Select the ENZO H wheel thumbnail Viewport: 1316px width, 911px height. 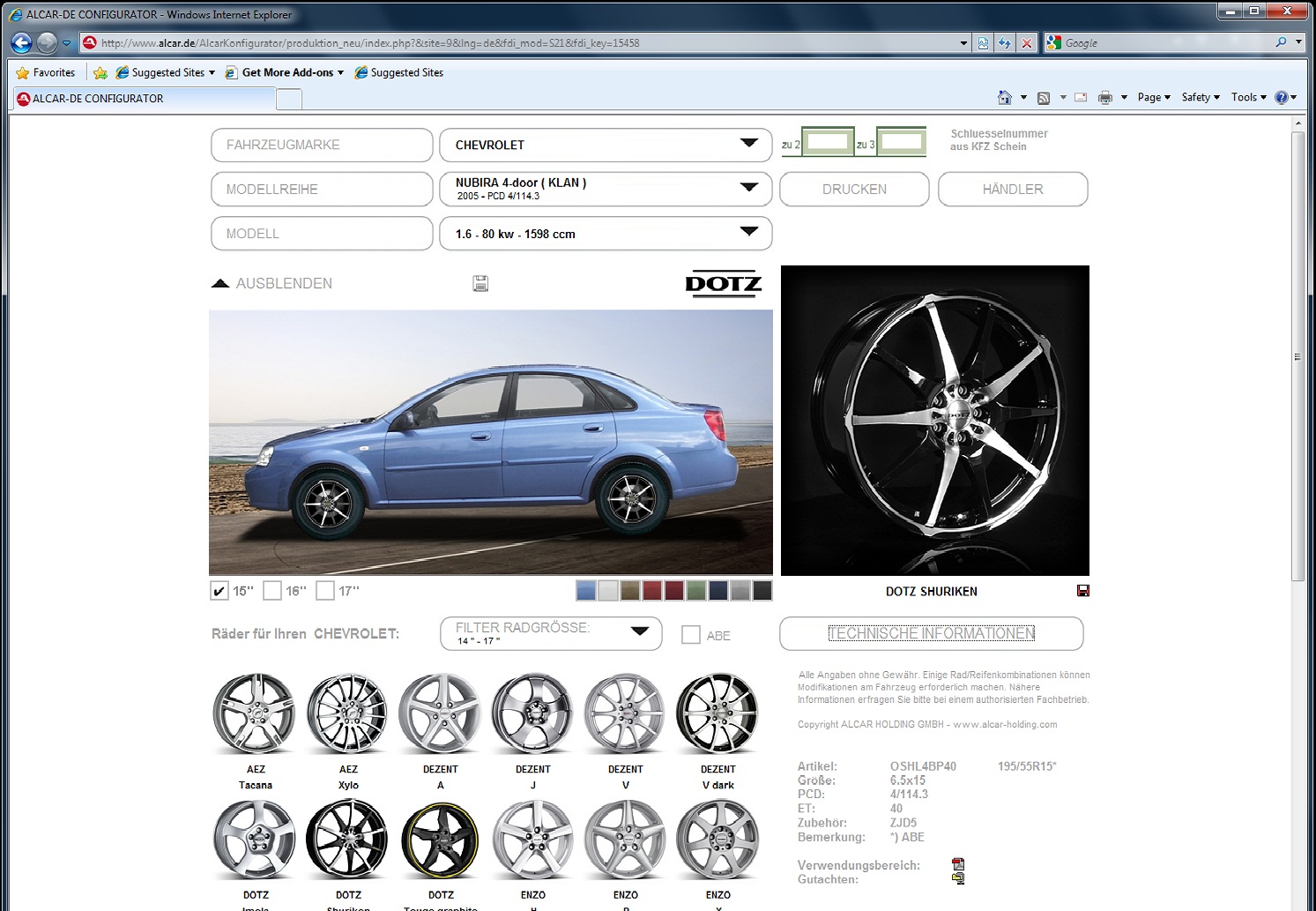point(533,840)
